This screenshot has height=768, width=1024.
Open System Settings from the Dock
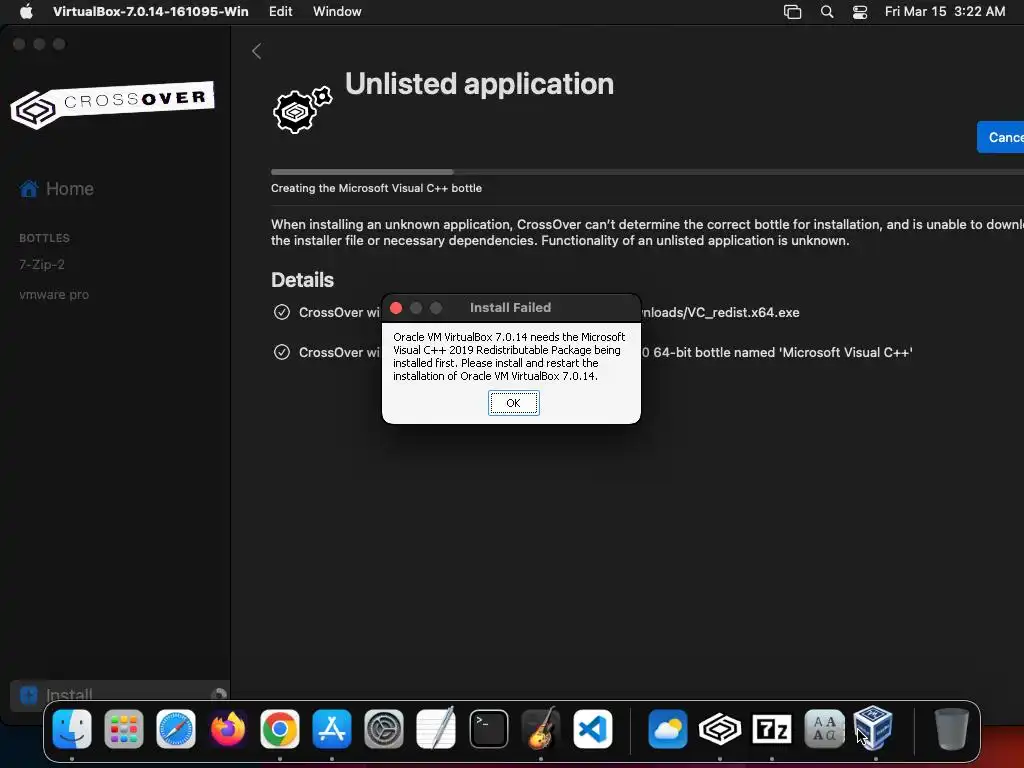(x=384, y=729)
